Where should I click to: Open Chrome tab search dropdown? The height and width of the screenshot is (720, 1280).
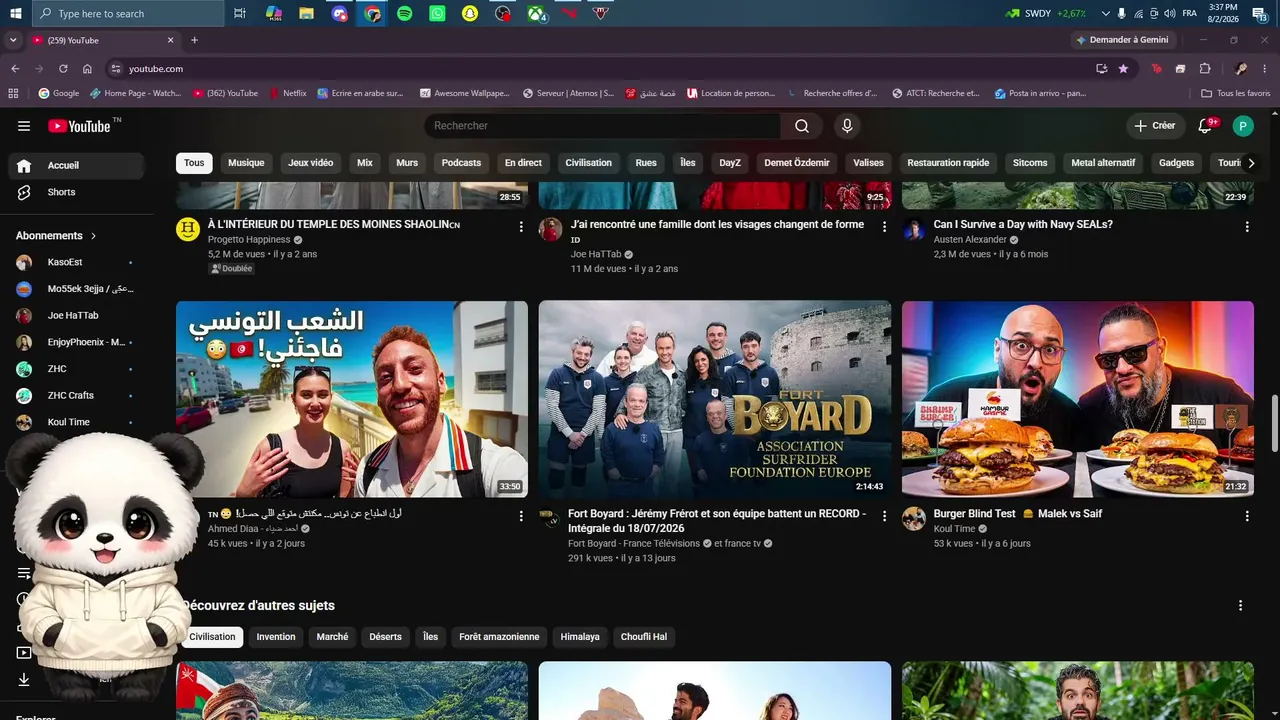click(x=13, y=40)
